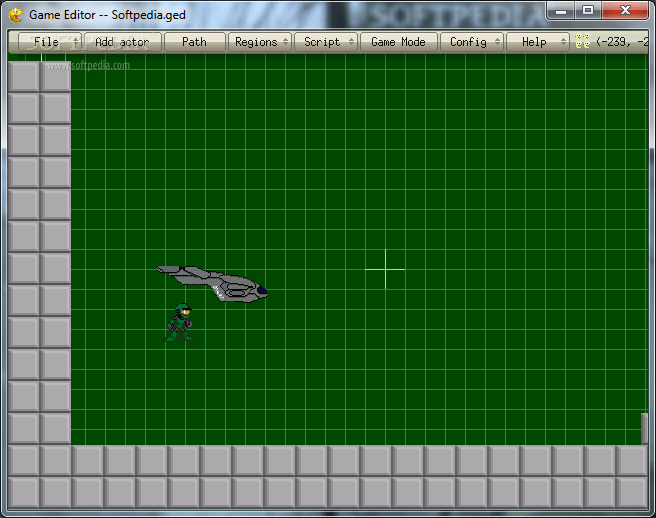656x518 pixels.
Task: Open the Path menu button
Action: pyautogui.click(x=194, y=42)
